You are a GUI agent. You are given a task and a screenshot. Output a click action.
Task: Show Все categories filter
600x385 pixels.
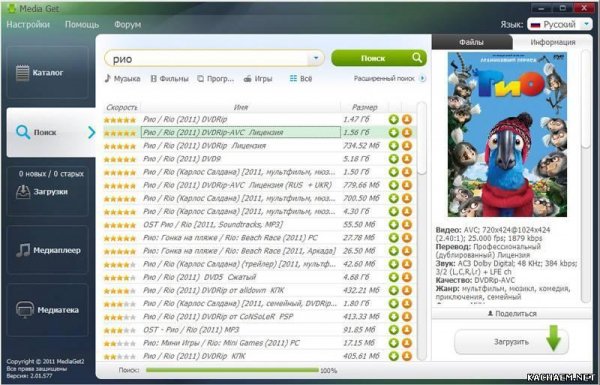pos(301,79)
